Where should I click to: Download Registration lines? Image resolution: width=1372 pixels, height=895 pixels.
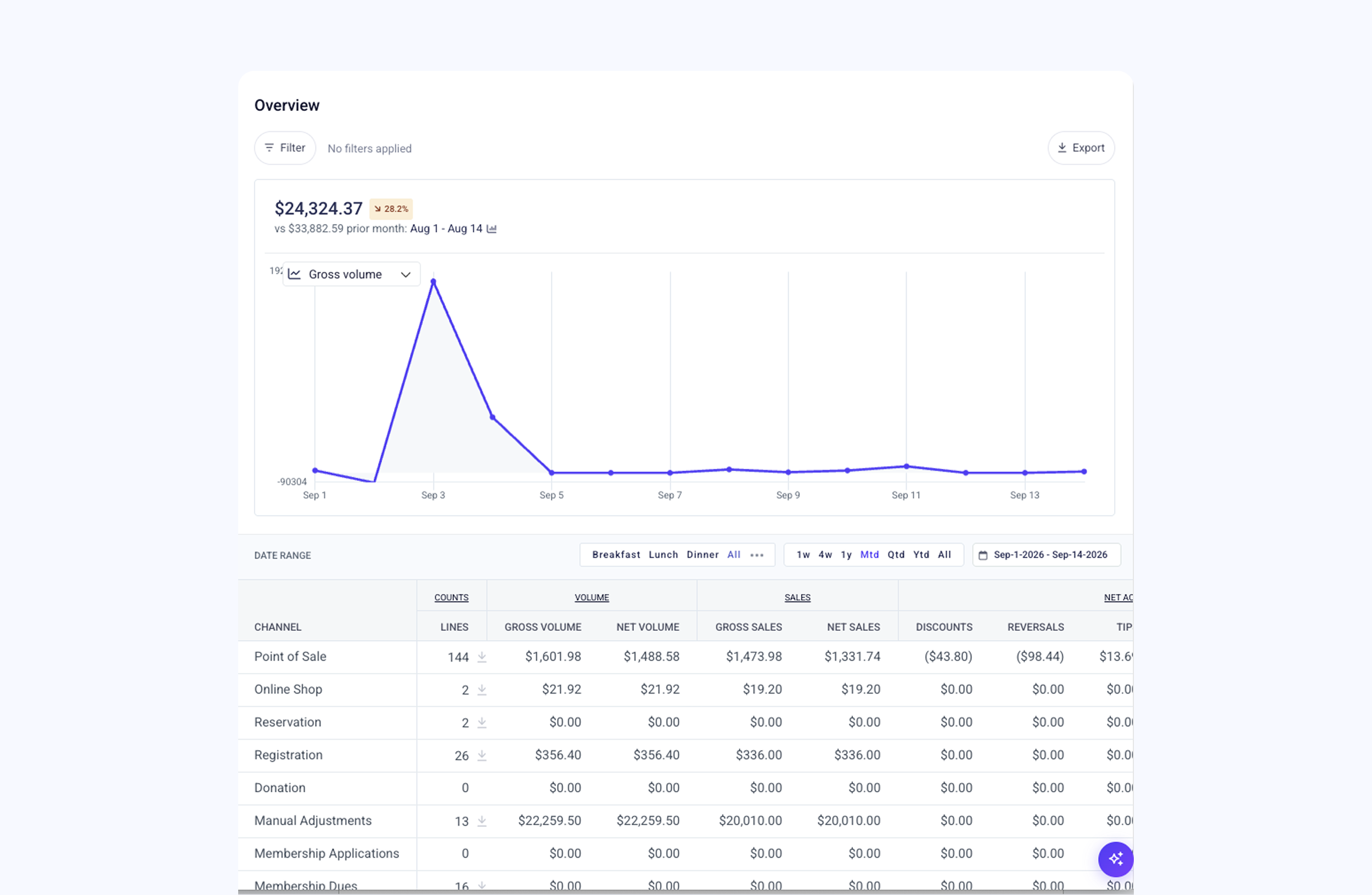click(x=482, y=756)
